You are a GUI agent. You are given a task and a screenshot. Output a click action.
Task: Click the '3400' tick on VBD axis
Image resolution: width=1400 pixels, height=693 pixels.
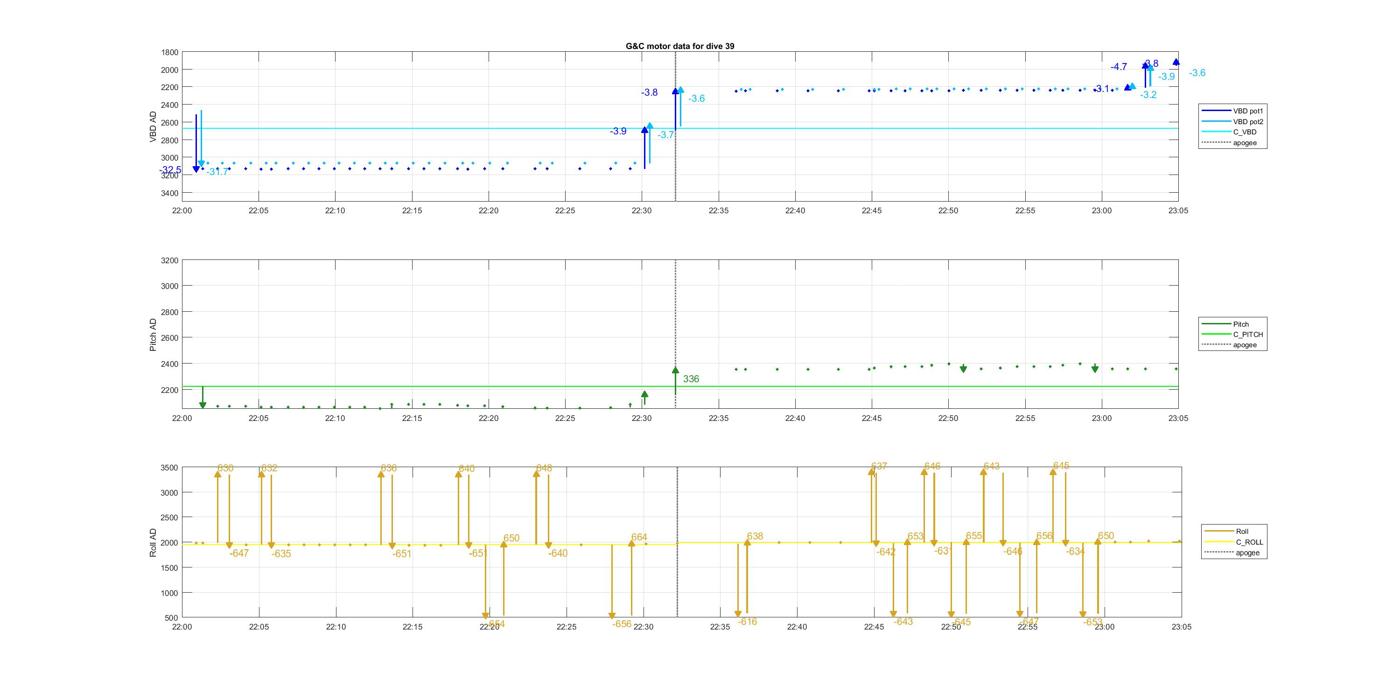170,193
